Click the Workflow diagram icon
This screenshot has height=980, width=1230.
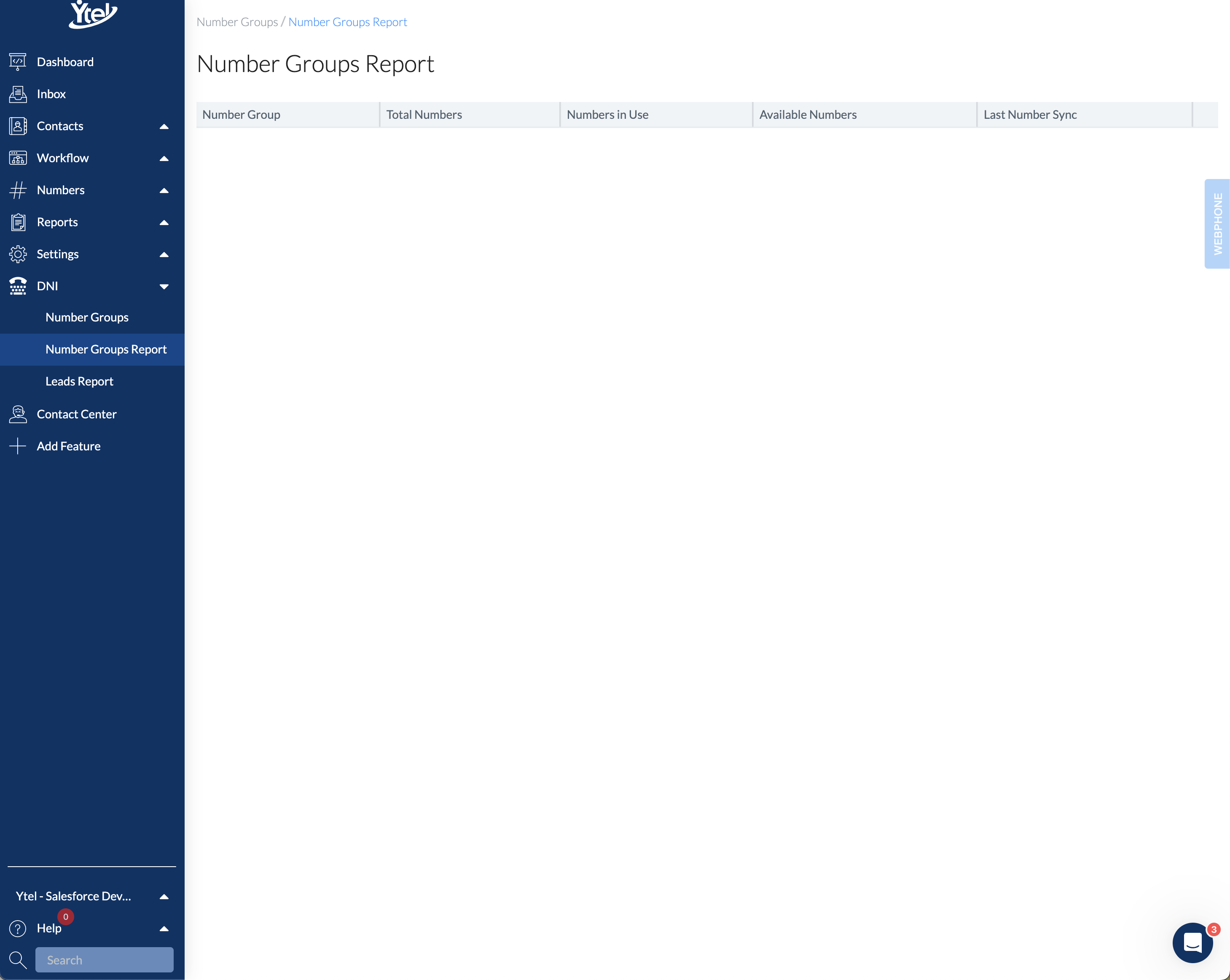(x=18, y=158)
